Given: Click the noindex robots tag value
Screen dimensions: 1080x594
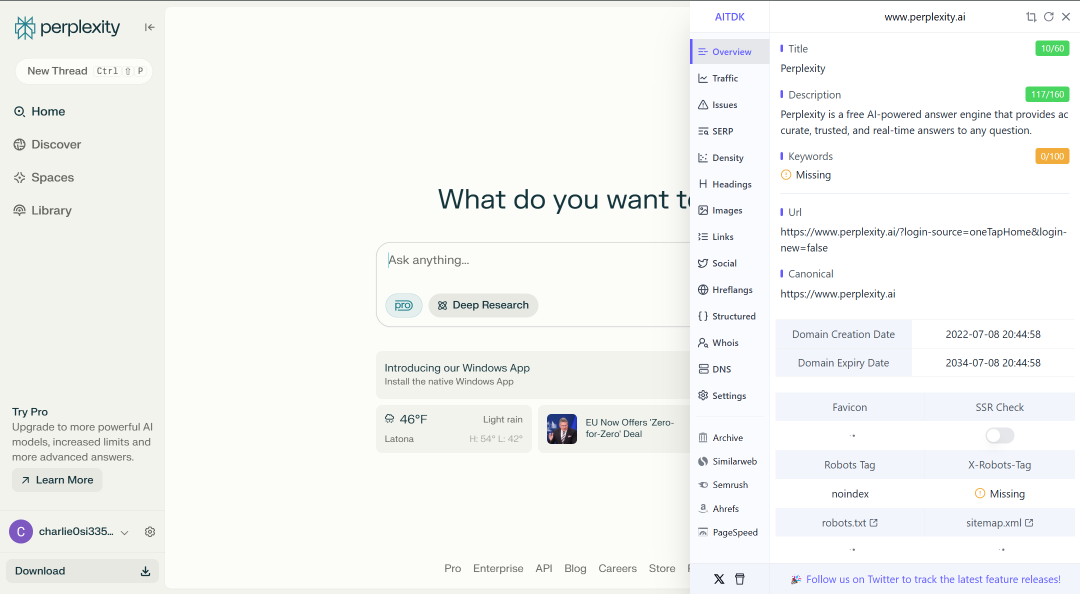Looking at the screenshot, I should coord(850,494).
